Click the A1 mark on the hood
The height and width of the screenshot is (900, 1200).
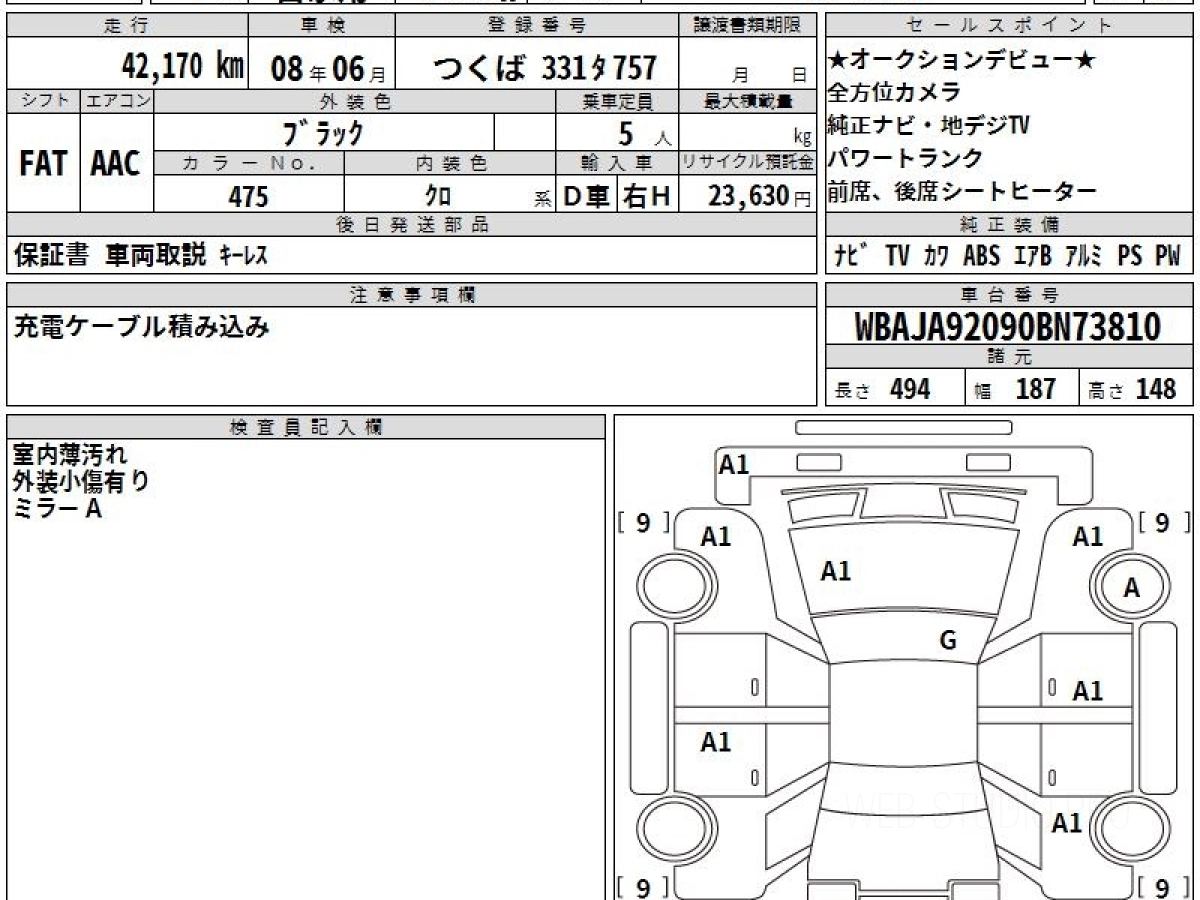point(835,571)
